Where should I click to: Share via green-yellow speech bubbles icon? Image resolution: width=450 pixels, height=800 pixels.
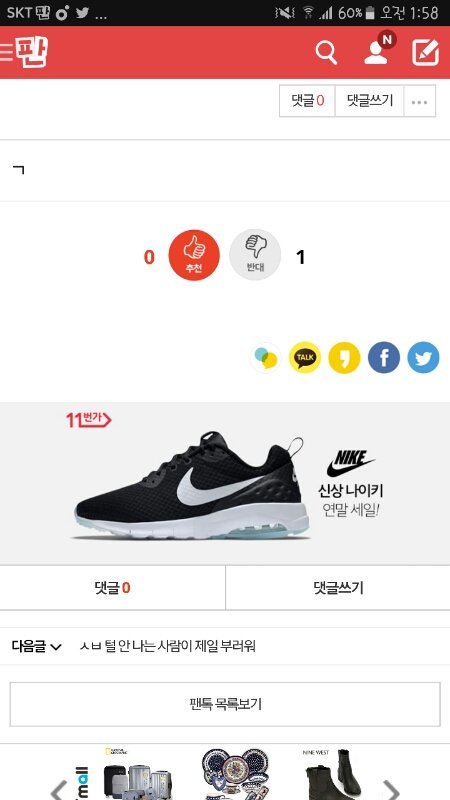[266, 358]
